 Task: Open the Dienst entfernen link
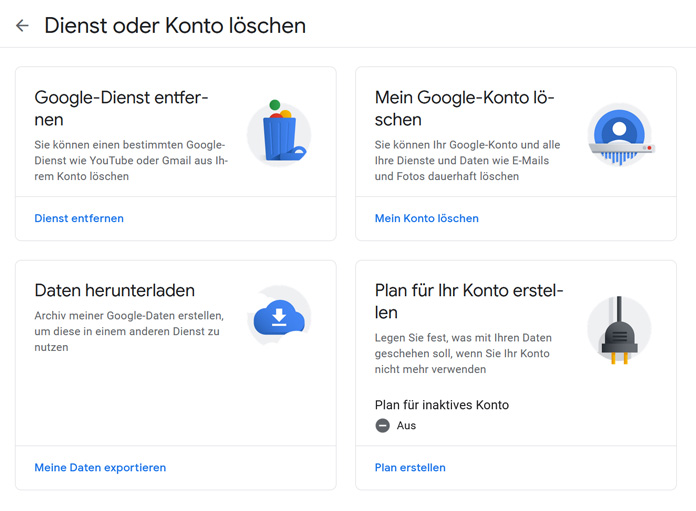click(x=79, y=218)
